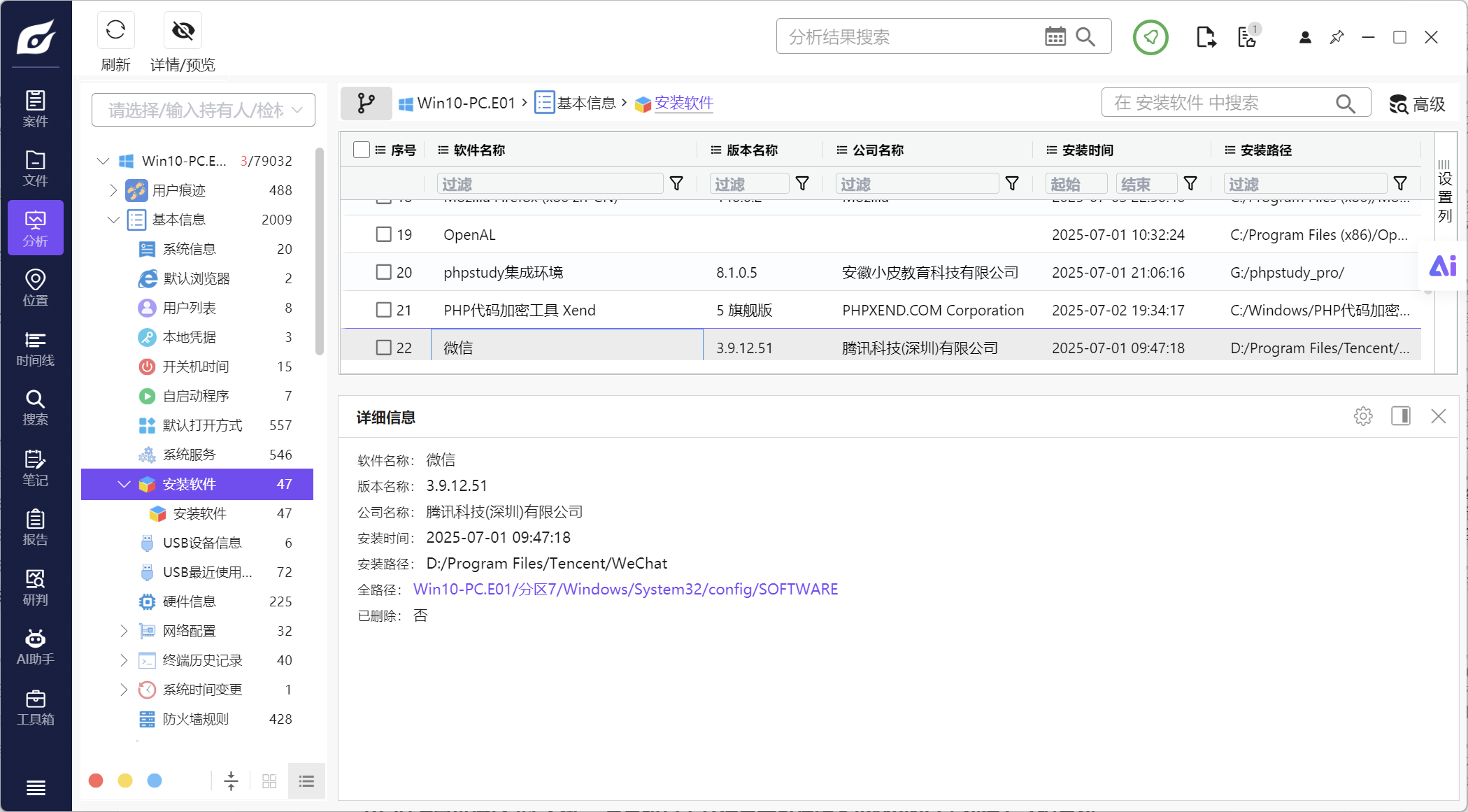Switch to grid view icon at tree bottom
This screenshot has width=1468, height=812.
(269, 781)
